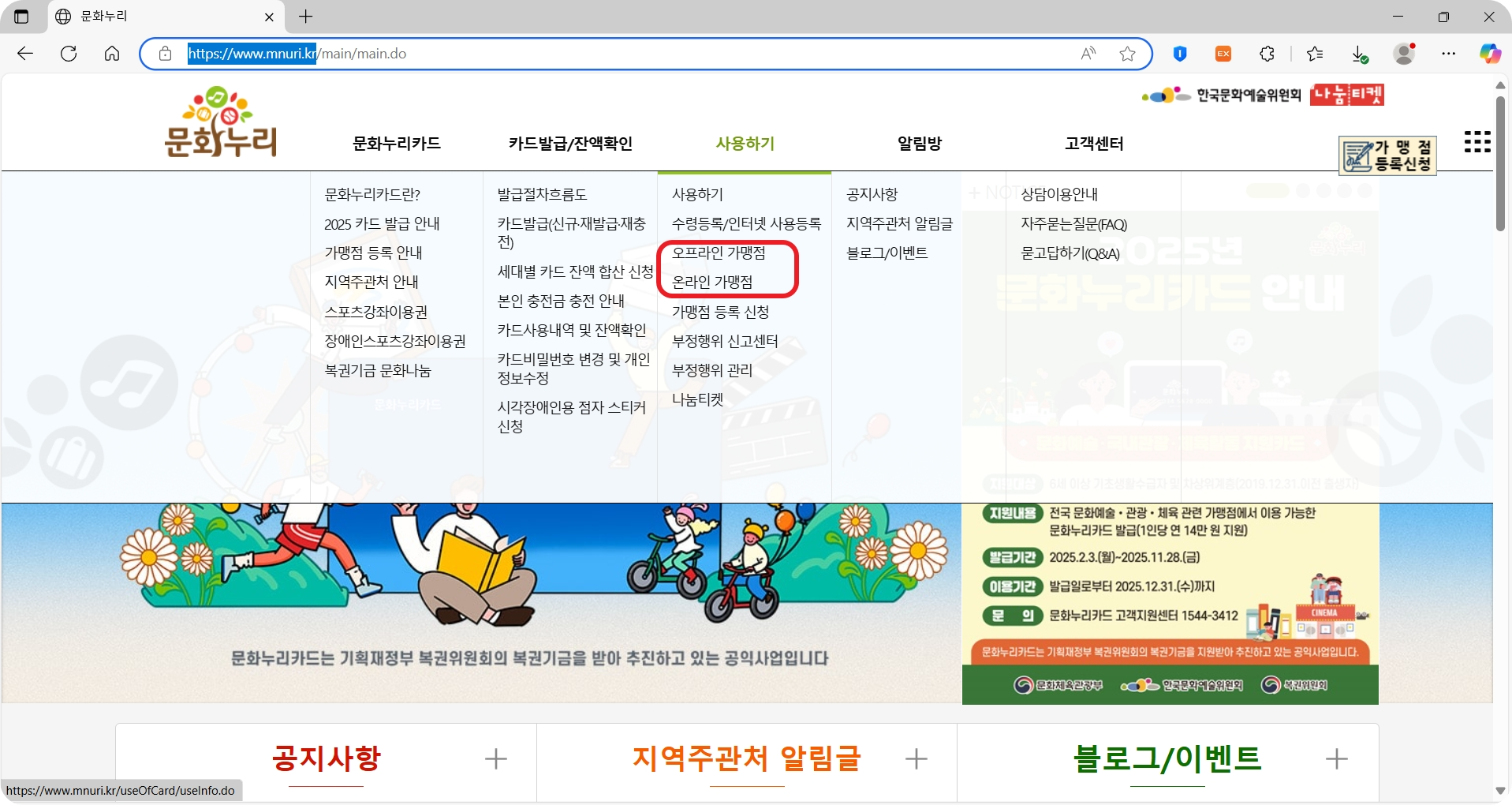Viewport: 1512px width, 805px height.
Task: Open the 고객센터 menu
Action: 1093,144
